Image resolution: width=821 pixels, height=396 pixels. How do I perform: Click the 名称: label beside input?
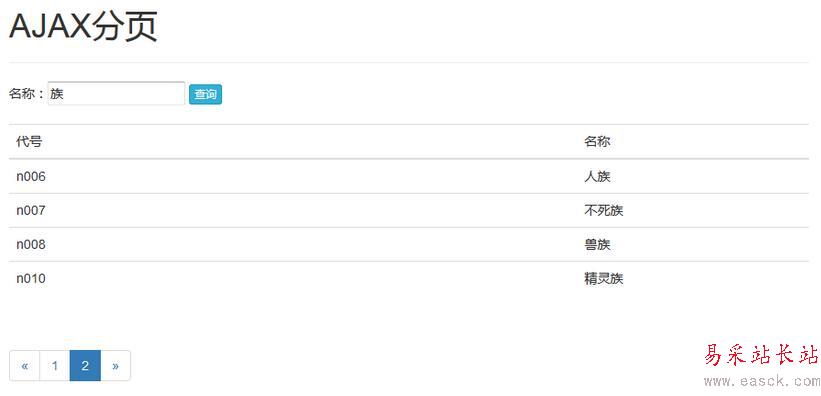(27, 94)
